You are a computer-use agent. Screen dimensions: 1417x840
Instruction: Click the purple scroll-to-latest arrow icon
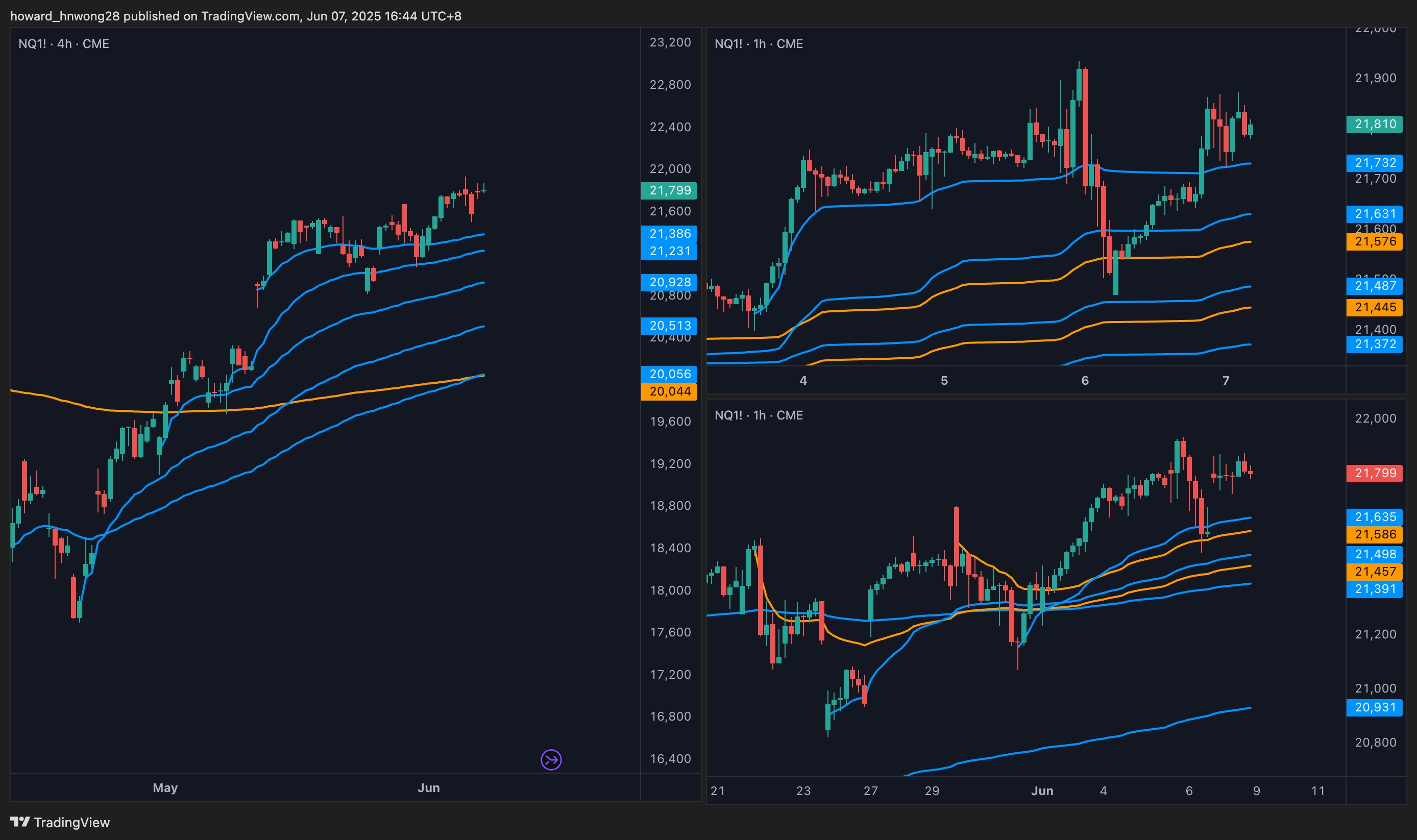pyautogui.click(x=551, y=759)
